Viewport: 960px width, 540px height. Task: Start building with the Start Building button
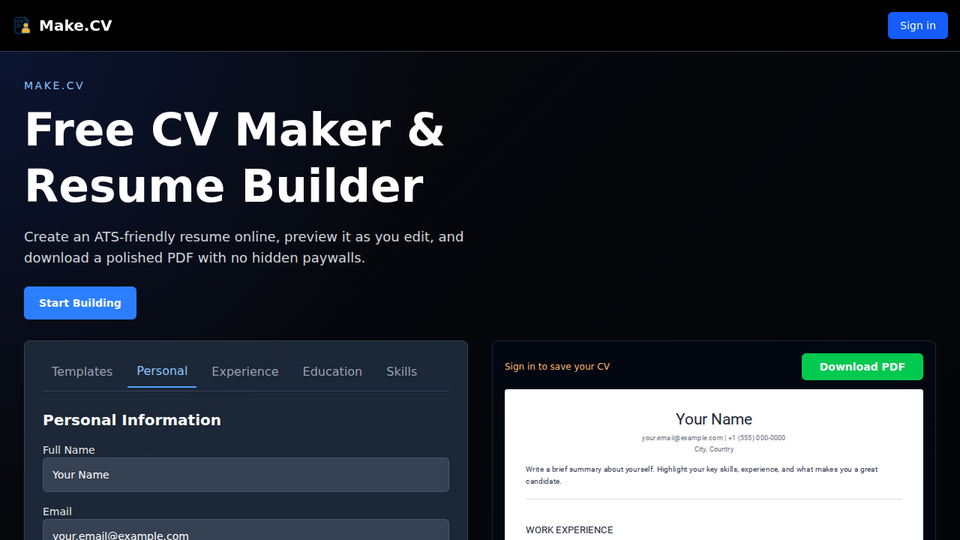[80, 303]
